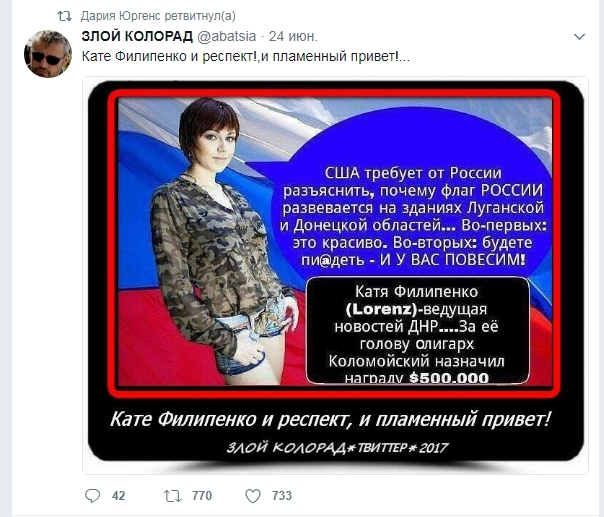Open the tweet's 24 июн. timestamp
The image size is (604, 517).
pyautogui.click(x=293, y=36)
